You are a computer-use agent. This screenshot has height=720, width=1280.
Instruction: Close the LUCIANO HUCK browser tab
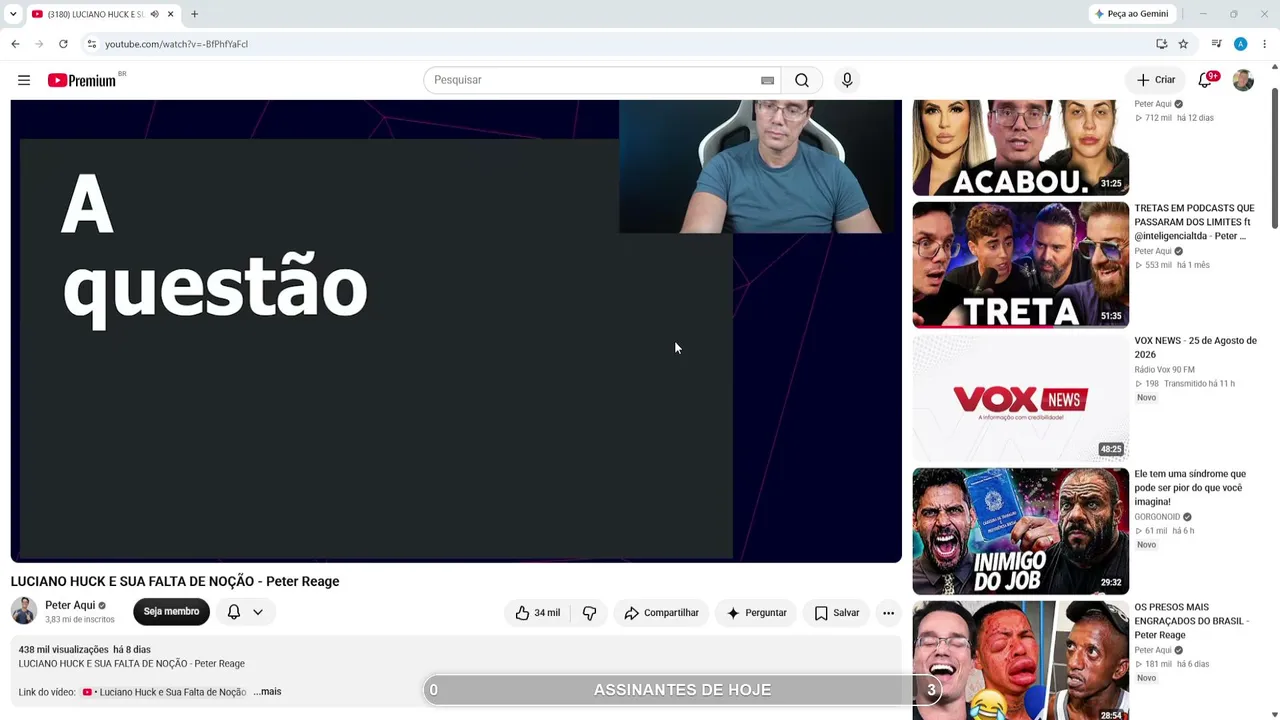(171, 14)
